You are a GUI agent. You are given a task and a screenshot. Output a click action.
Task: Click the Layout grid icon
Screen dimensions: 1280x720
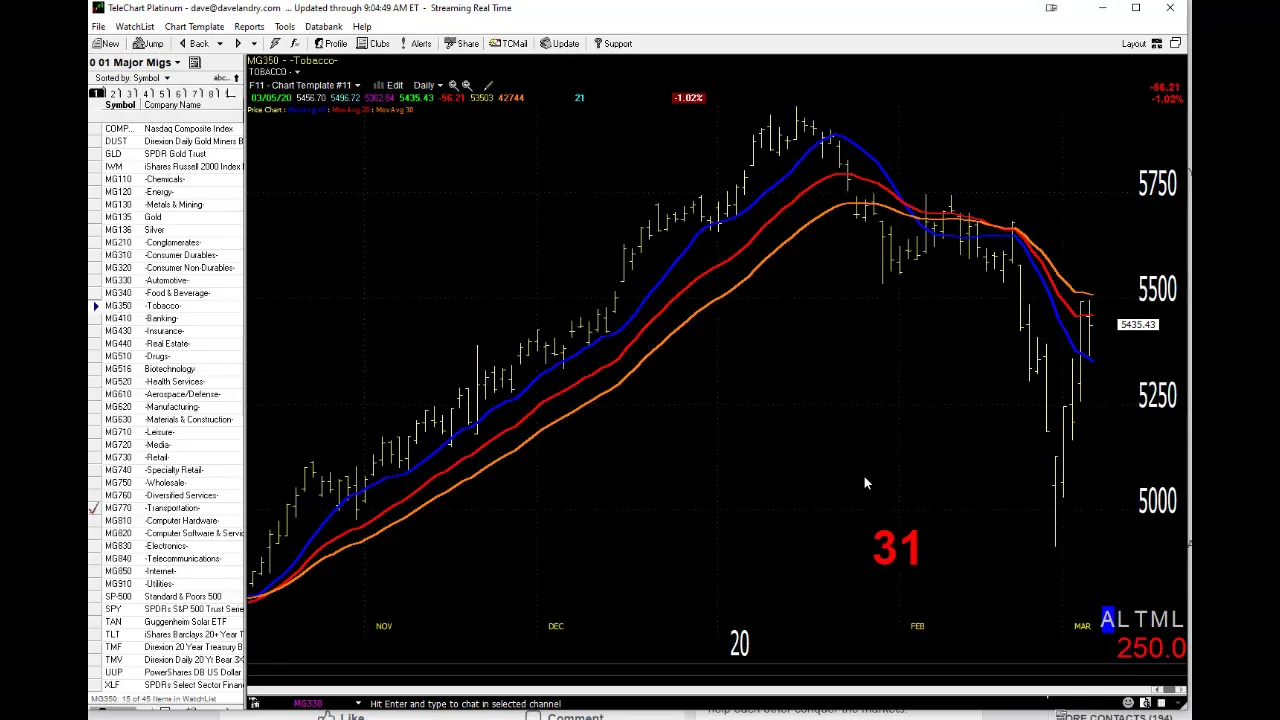coord(1157,44)
